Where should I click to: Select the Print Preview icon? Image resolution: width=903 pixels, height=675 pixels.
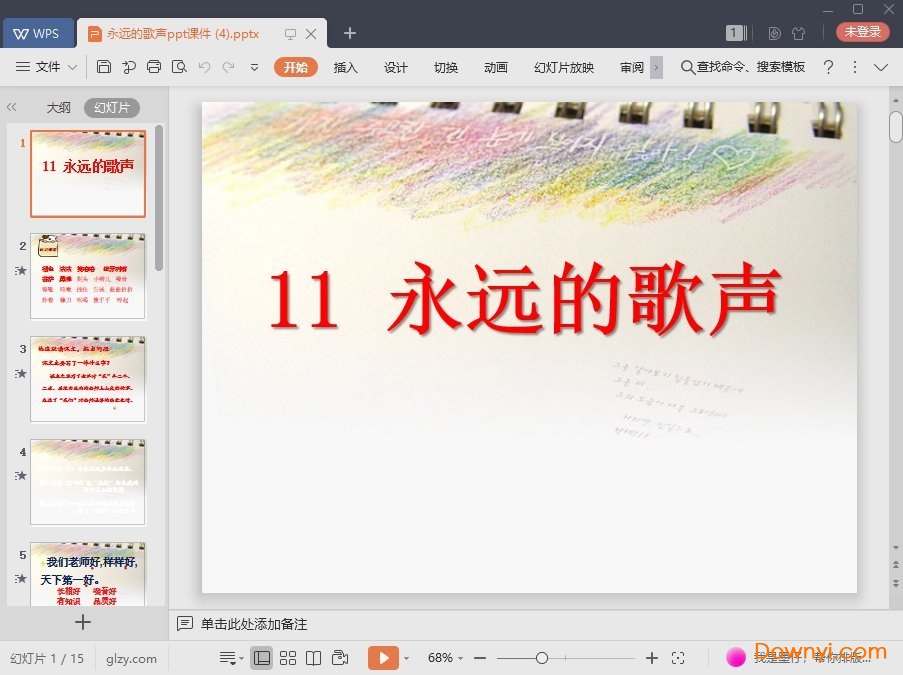(x=180, y=67)
